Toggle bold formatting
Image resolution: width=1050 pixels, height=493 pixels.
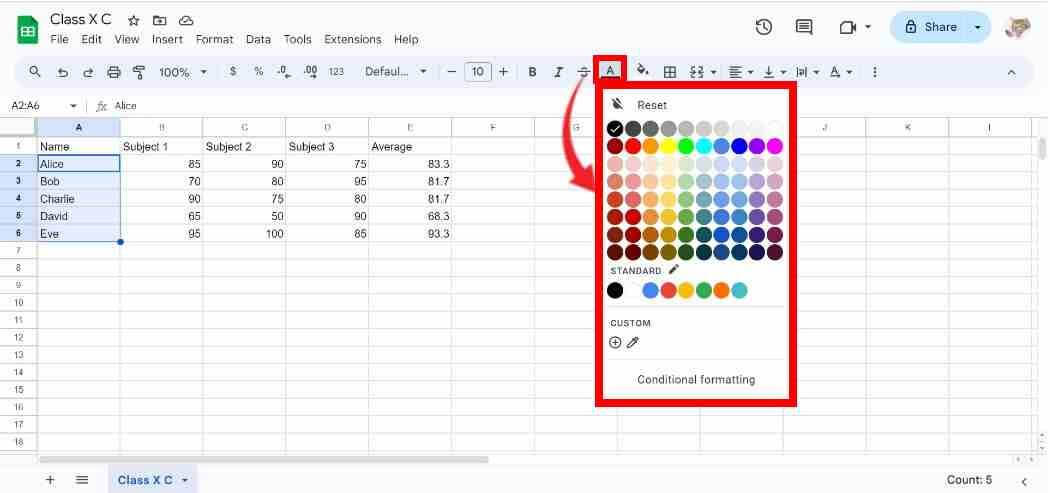click(532, 72)
